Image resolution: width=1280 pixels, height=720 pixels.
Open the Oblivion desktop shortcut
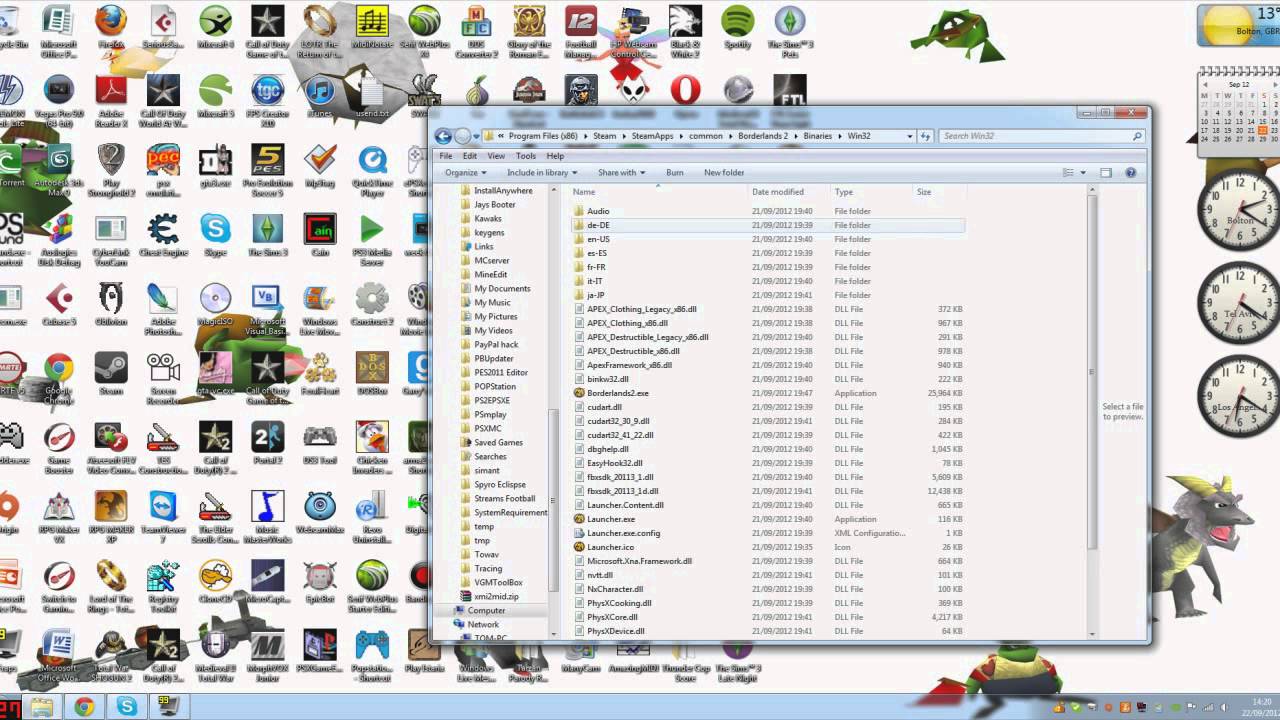coord(111,305)
